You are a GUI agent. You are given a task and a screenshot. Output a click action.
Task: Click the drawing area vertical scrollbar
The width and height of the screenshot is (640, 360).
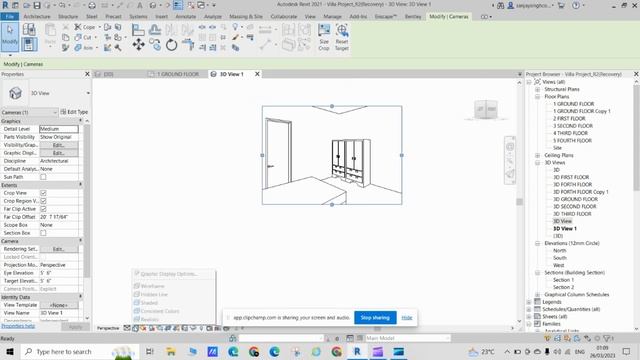[x=519, y=201]
